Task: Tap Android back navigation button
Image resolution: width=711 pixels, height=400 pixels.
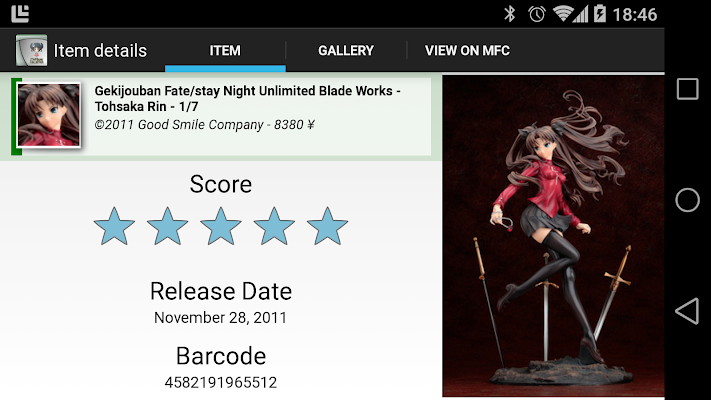Action: pyautogui.click(x=687, y=311)
